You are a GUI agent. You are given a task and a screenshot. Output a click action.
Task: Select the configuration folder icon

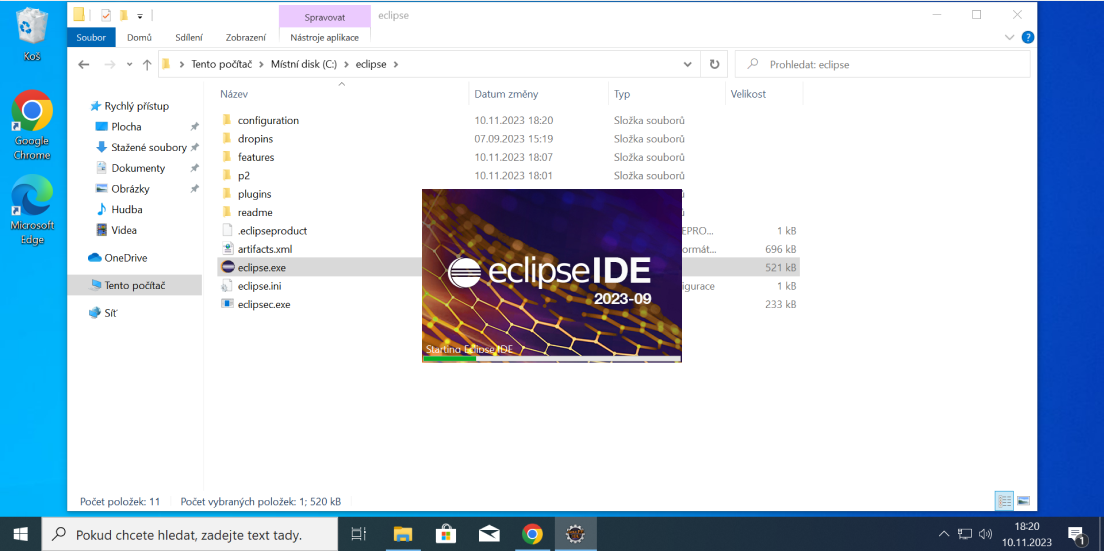coord(227,120)
